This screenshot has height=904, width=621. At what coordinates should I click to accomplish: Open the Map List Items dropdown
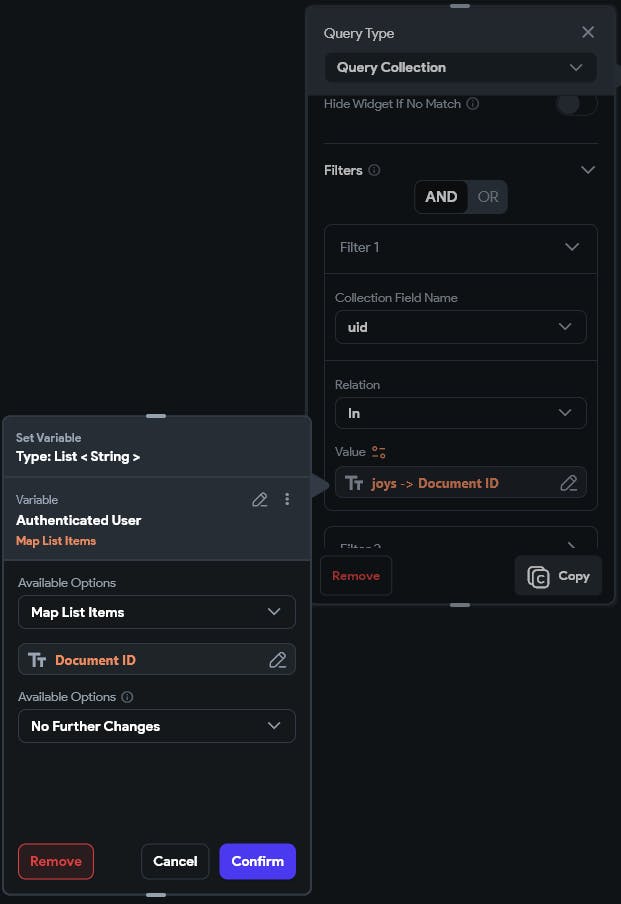[156, 612]
